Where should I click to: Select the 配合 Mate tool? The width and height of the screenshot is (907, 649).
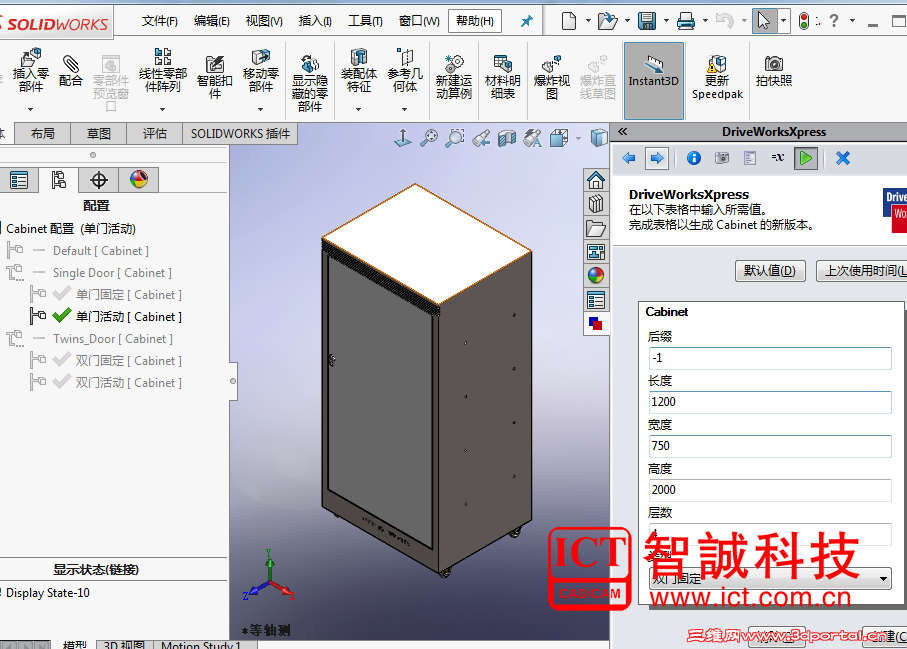[69, 70]
